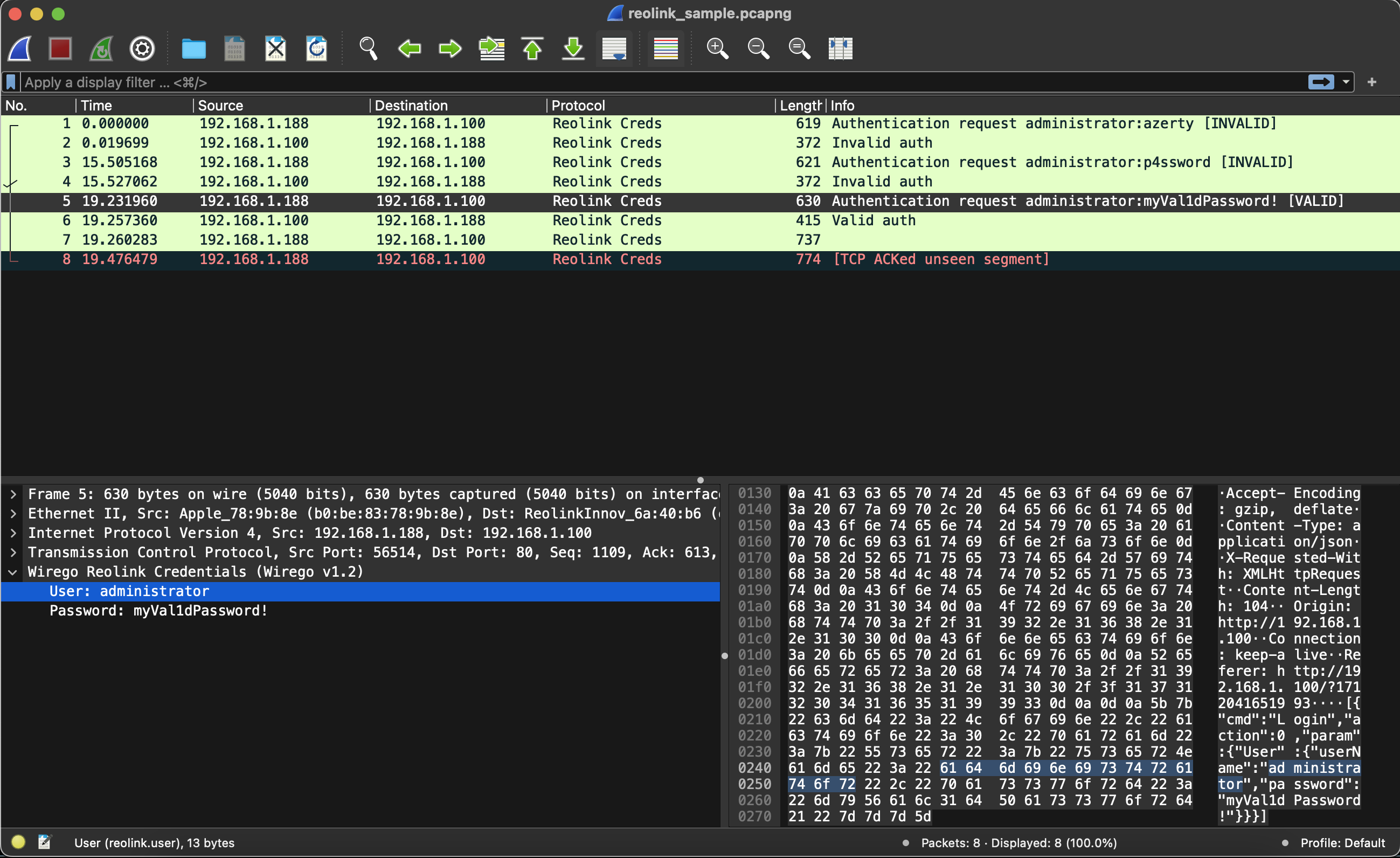Screen dimensions: 1400x858
Task: Close this capture file
Action: point(275,49)
